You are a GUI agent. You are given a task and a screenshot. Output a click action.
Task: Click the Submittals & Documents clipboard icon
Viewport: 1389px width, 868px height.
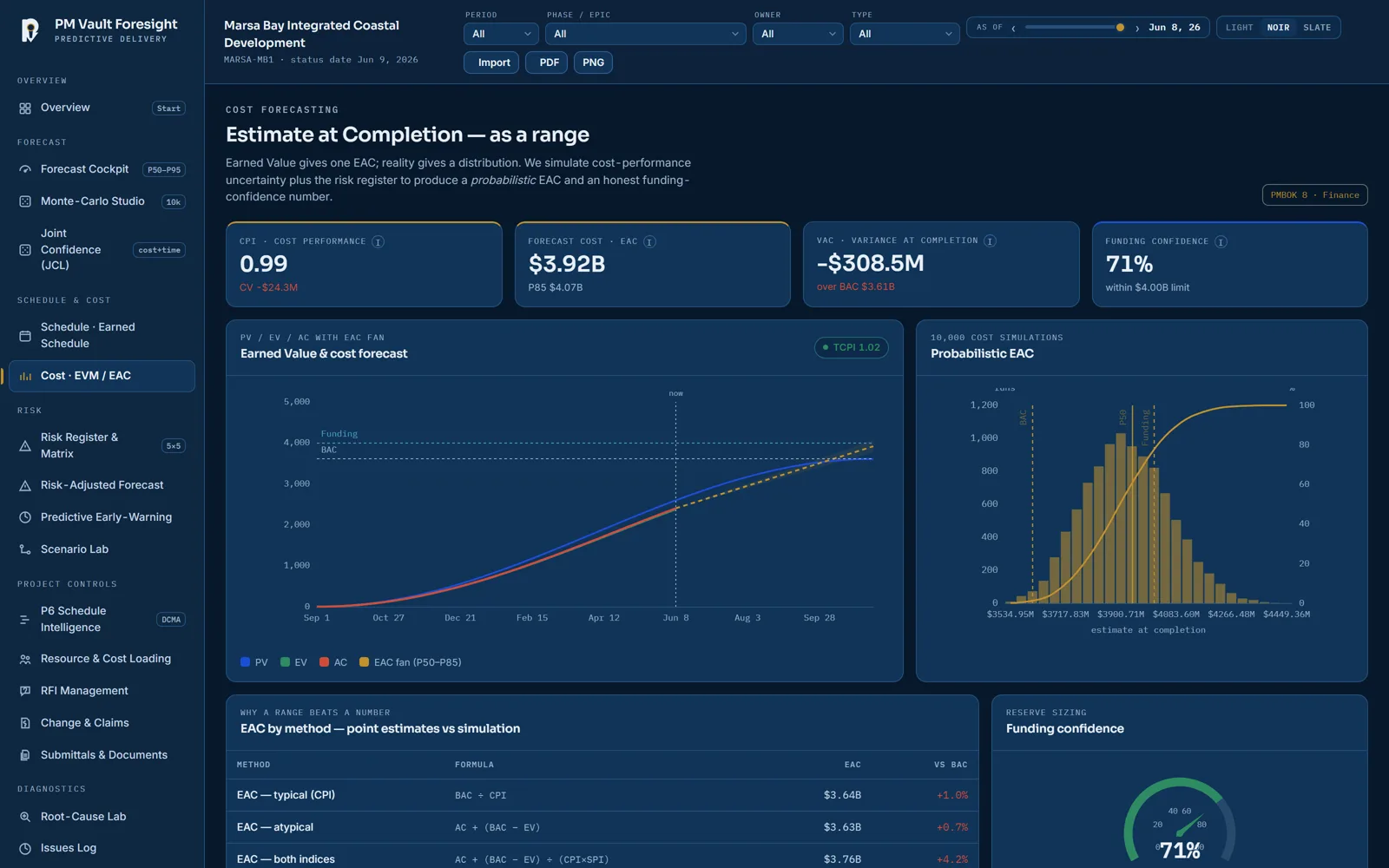[25, 755]
